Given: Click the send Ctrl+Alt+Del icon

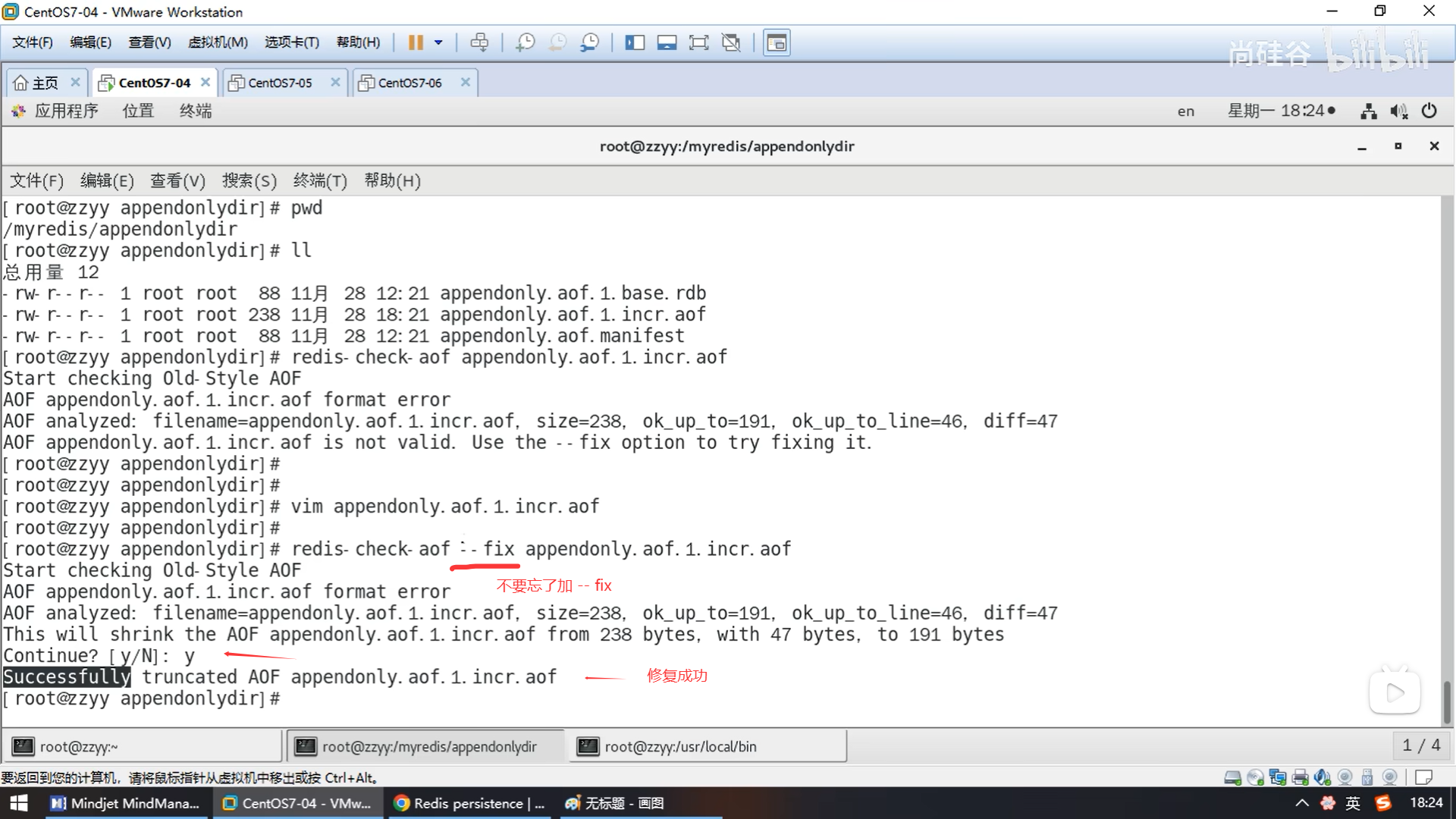Looking at the screenshot, I should 479,42.
